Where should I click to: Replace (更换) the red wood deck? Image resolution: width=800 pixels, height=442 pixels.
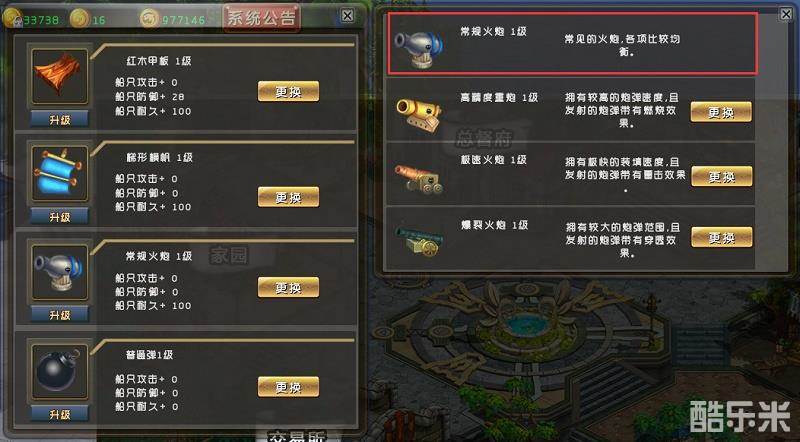[288, 91]
